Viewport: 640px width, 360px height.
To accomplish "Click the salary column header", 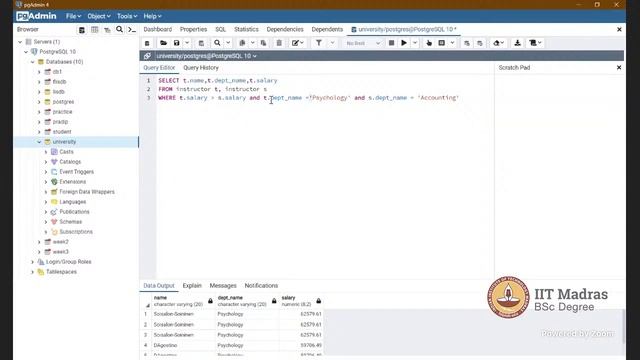I will [301, 301].
